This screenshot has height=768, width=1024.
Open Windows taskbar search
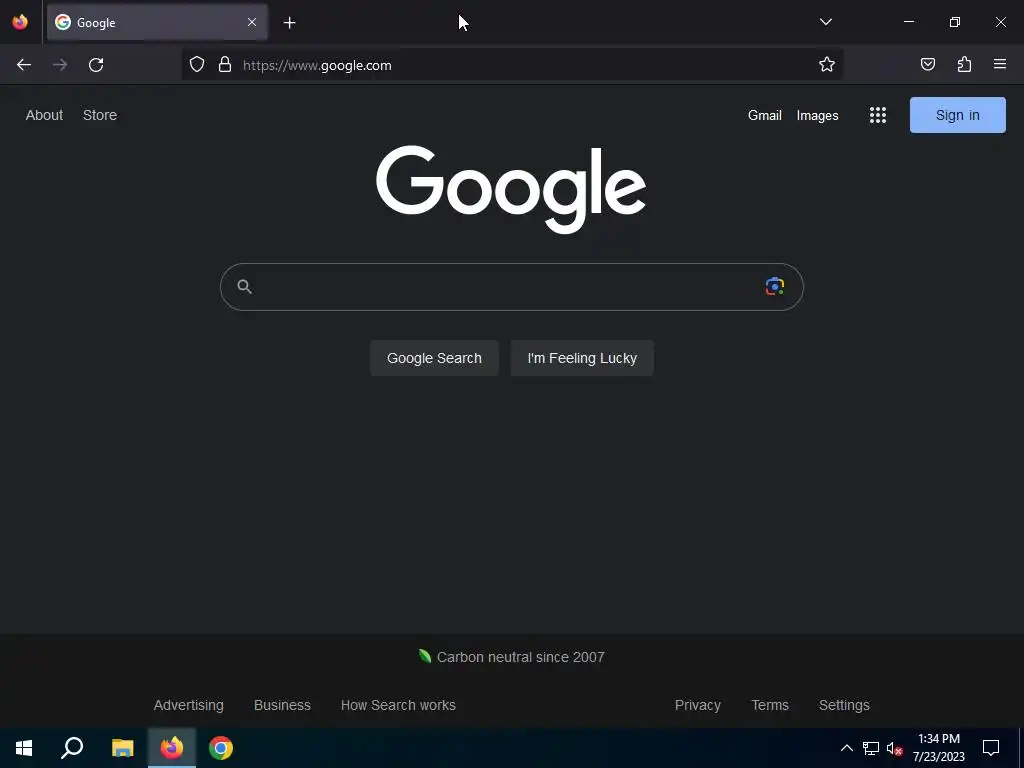coord(72,748)
